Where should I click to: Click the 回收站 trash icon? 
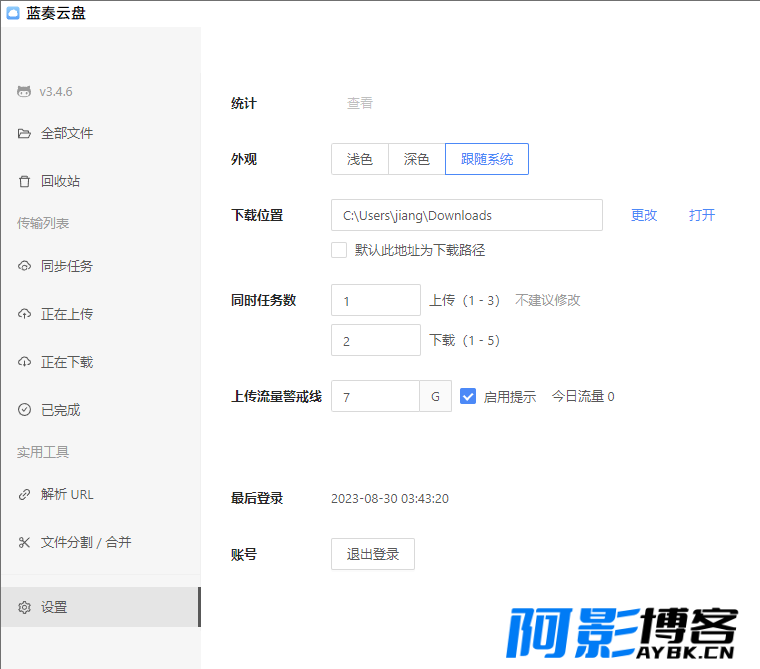tap(24, 181)
